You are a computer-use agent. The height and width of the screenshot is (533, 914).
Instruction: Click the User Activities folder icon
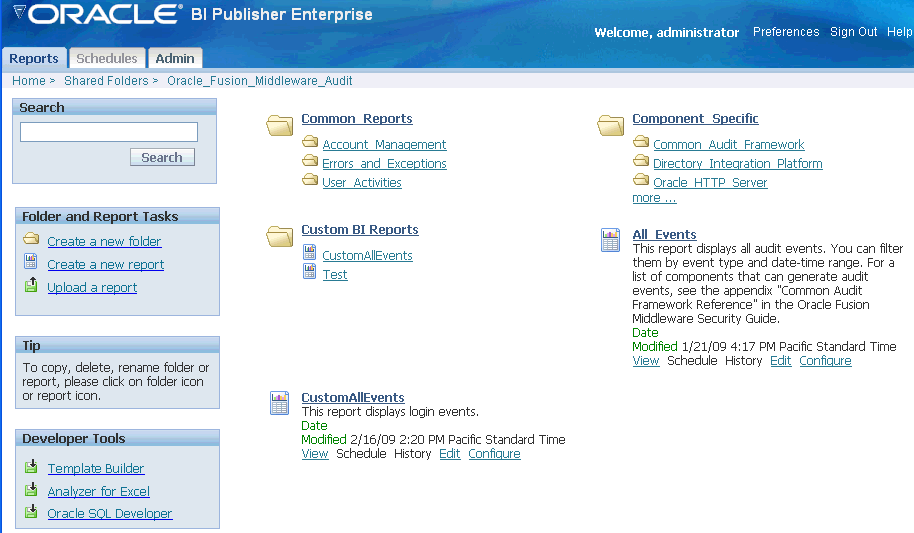coord(310,180)
